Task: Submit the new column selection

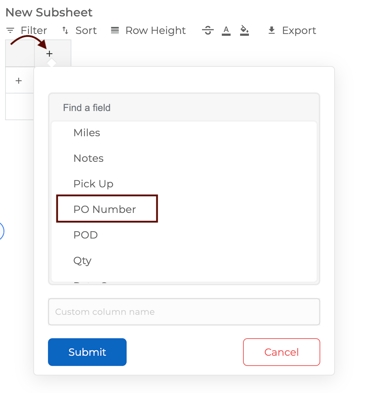Action: tap(87, 352)
